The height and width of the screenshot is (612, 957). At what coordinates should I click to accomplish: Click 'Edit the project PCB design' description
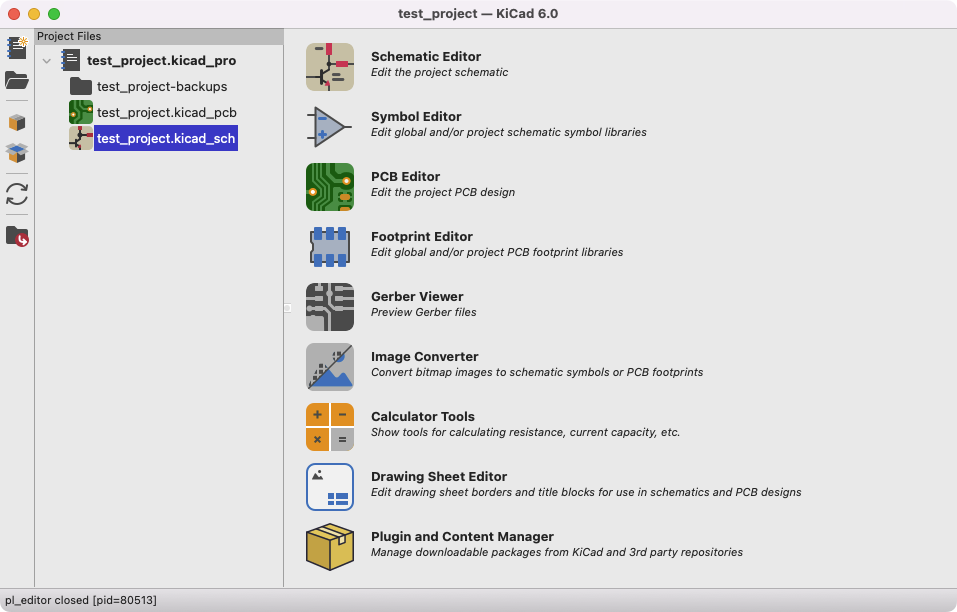click(443, 192)
